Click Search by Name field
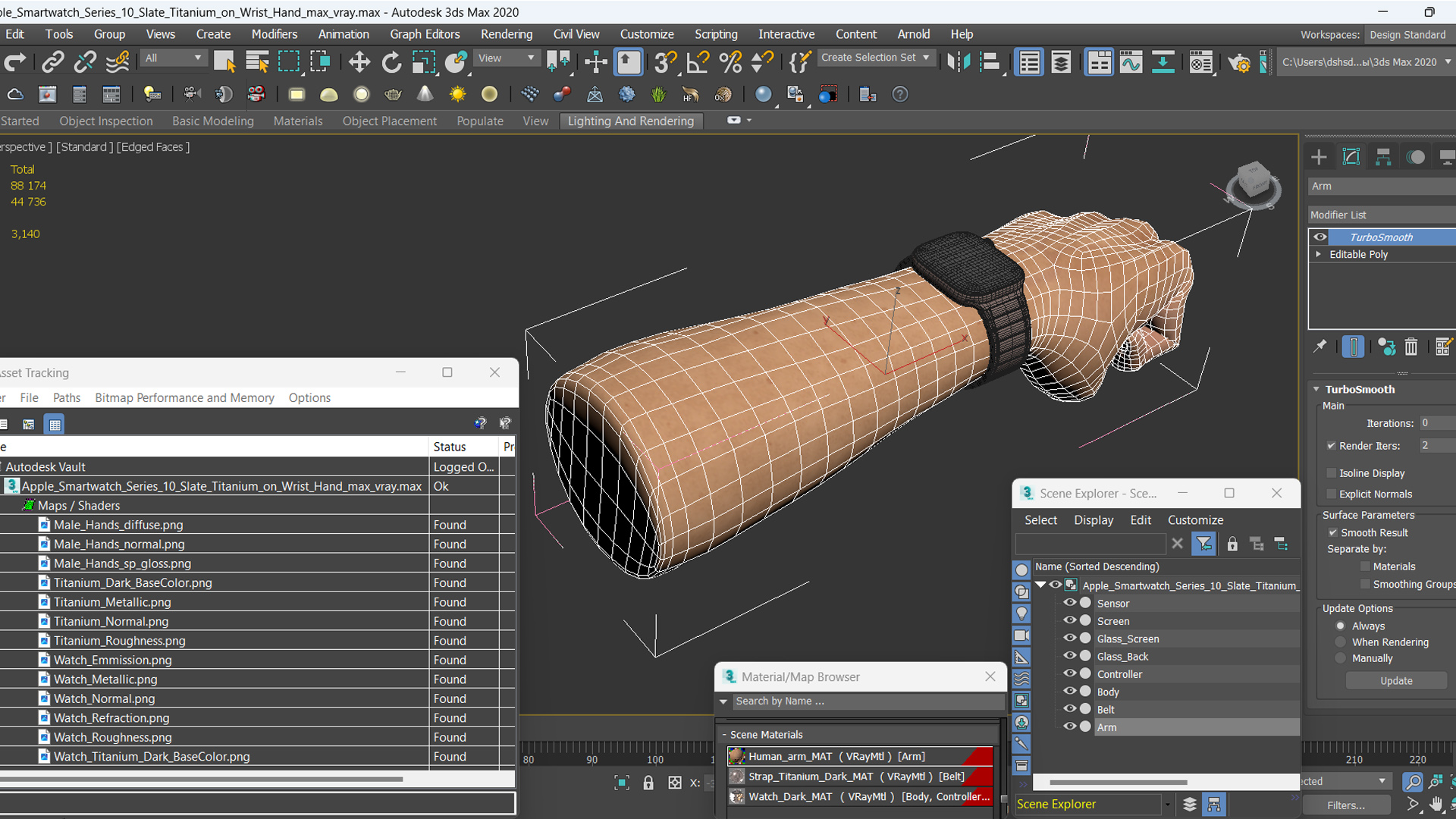This screenshot has height=819, width=1456. coord(868,701)
